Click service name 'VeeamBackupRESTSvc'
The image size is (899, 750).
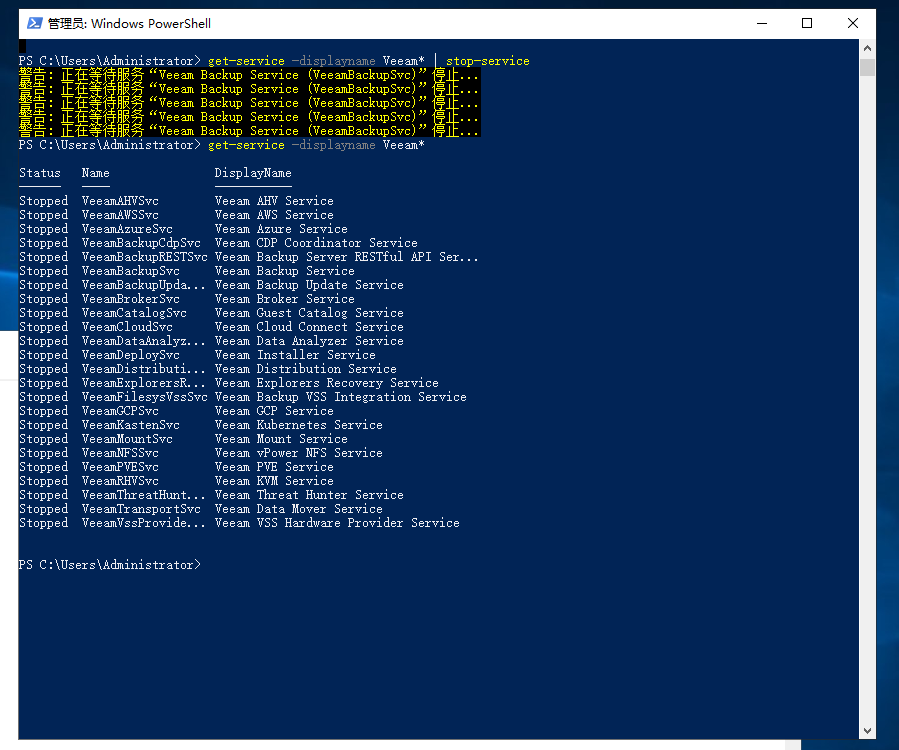[x=144, y=257]
